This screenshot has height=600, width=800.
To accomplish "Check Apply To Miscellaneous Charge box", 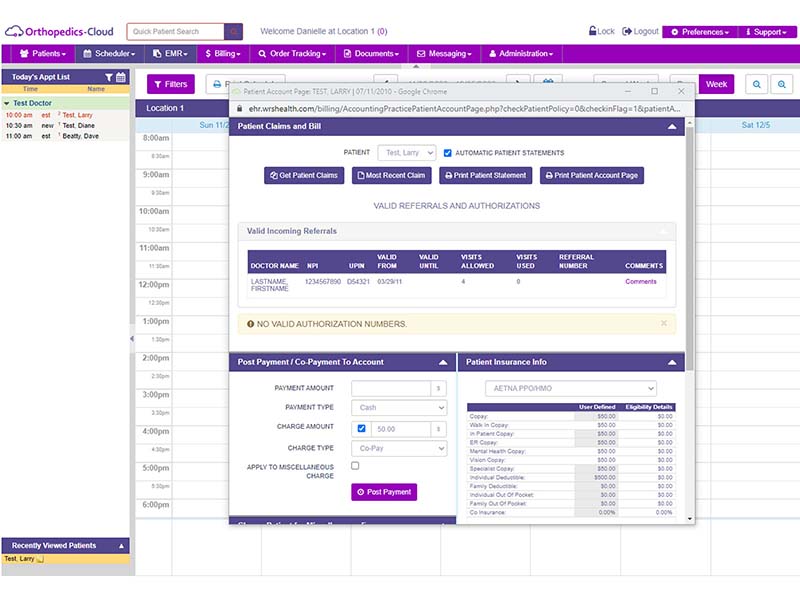I will [x=355, y=466].
